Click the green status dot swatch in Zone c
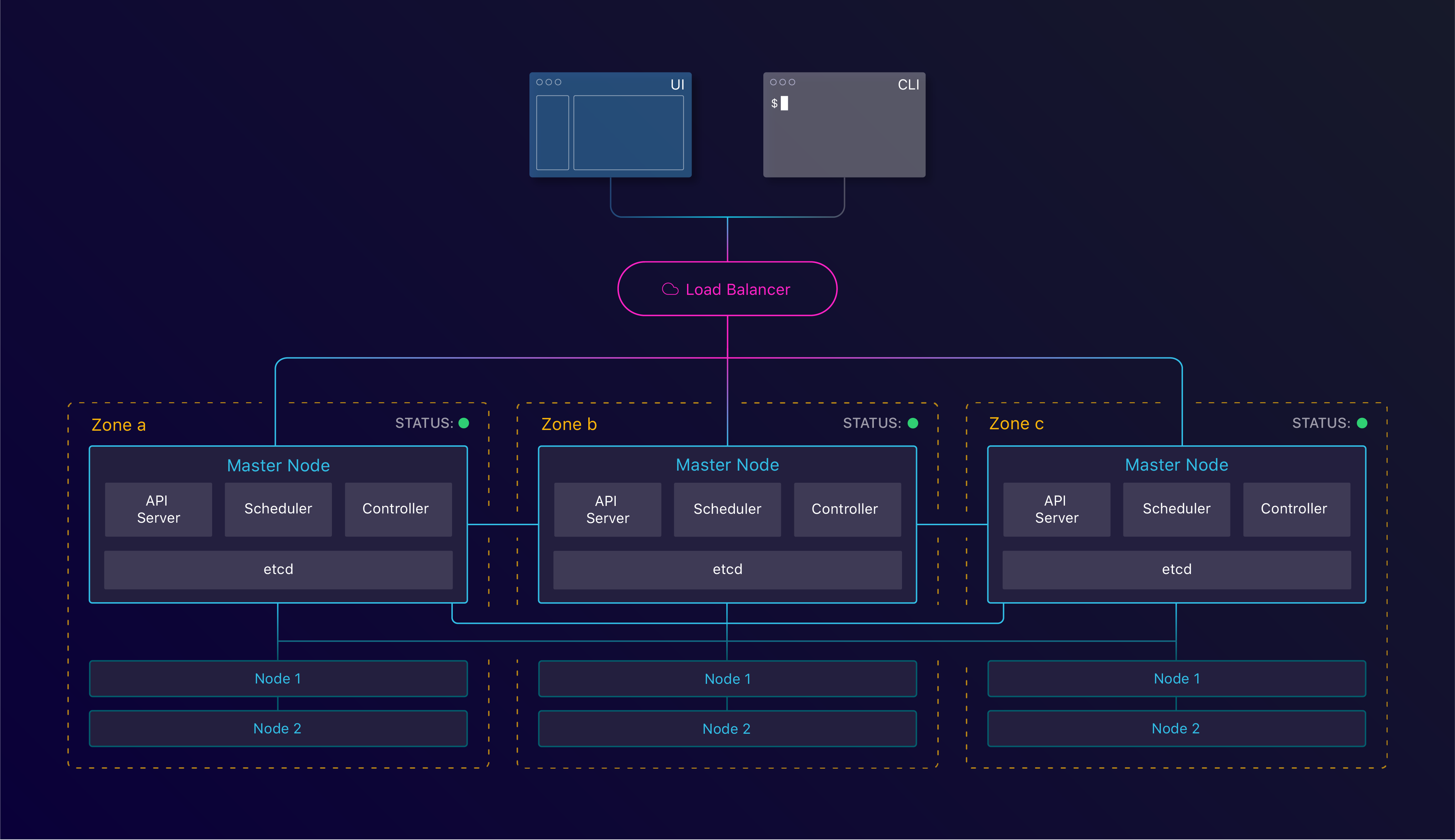Viewport: 1455px width, 840px height. 1362,423
